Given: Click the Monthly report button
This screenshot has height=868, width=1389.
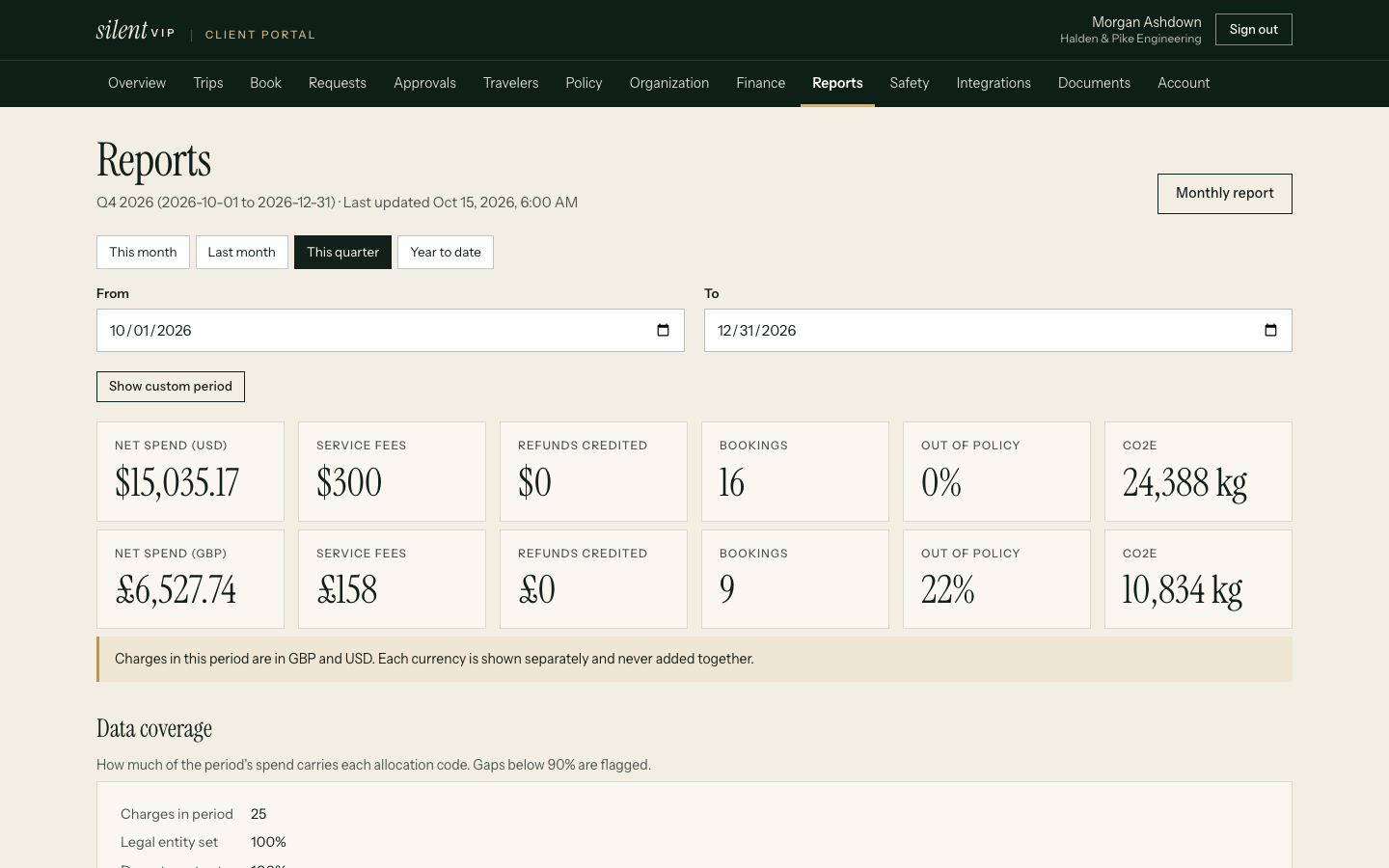Looking at the screenshot, I should [x=1224, y=194].
